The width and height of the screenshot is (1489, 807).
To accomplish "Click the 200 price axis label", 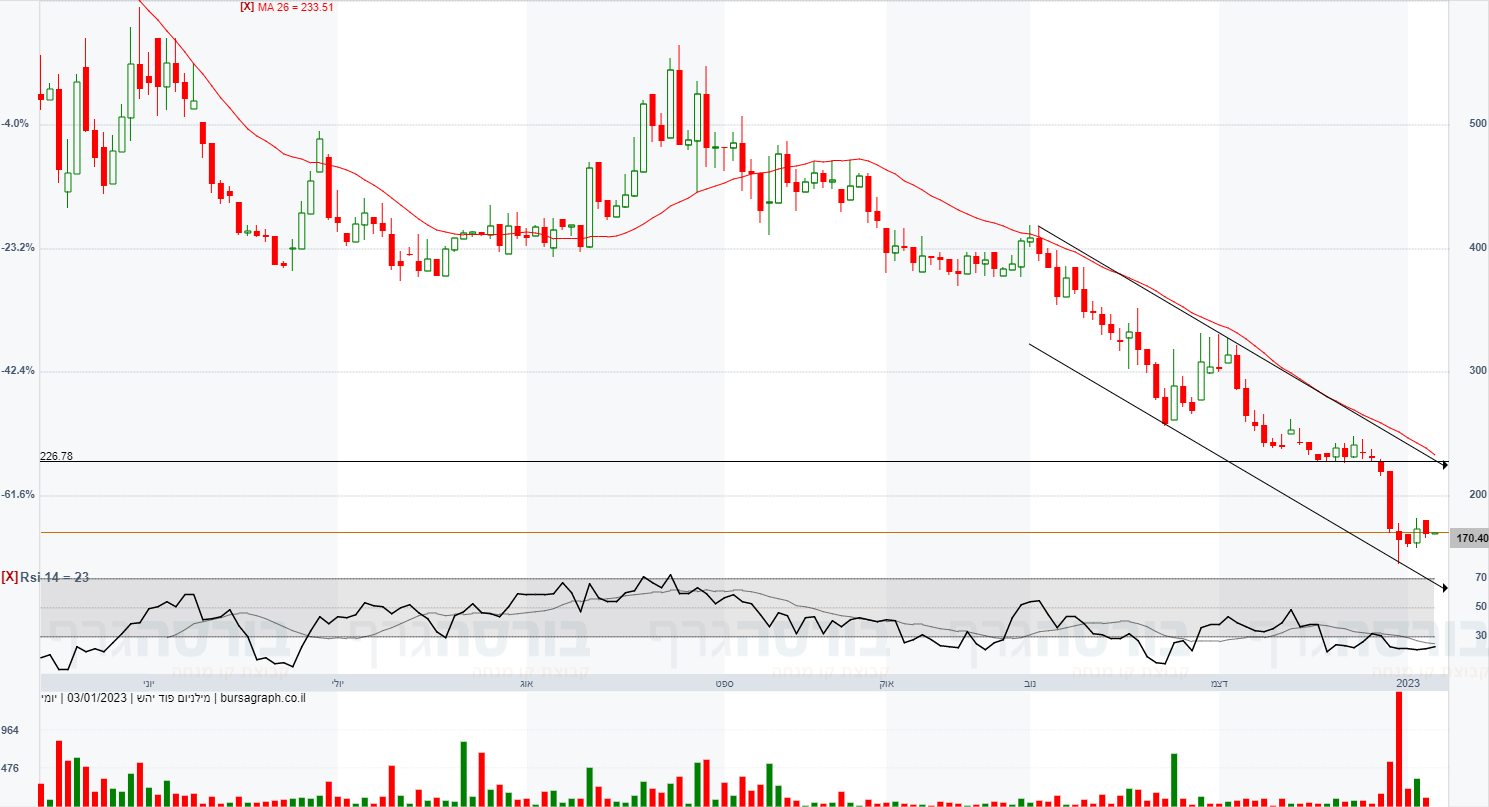I will tap(1478, 495).
